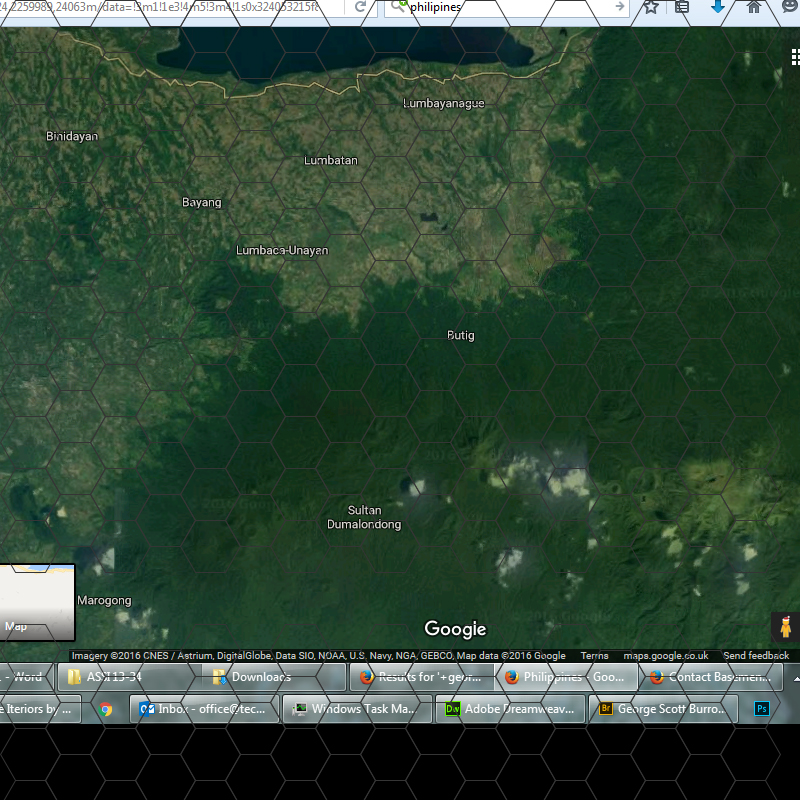Open Google apps grid on the map
Image resolution: width=800 pixels, height=800 pixels.
tap(795, 57)
